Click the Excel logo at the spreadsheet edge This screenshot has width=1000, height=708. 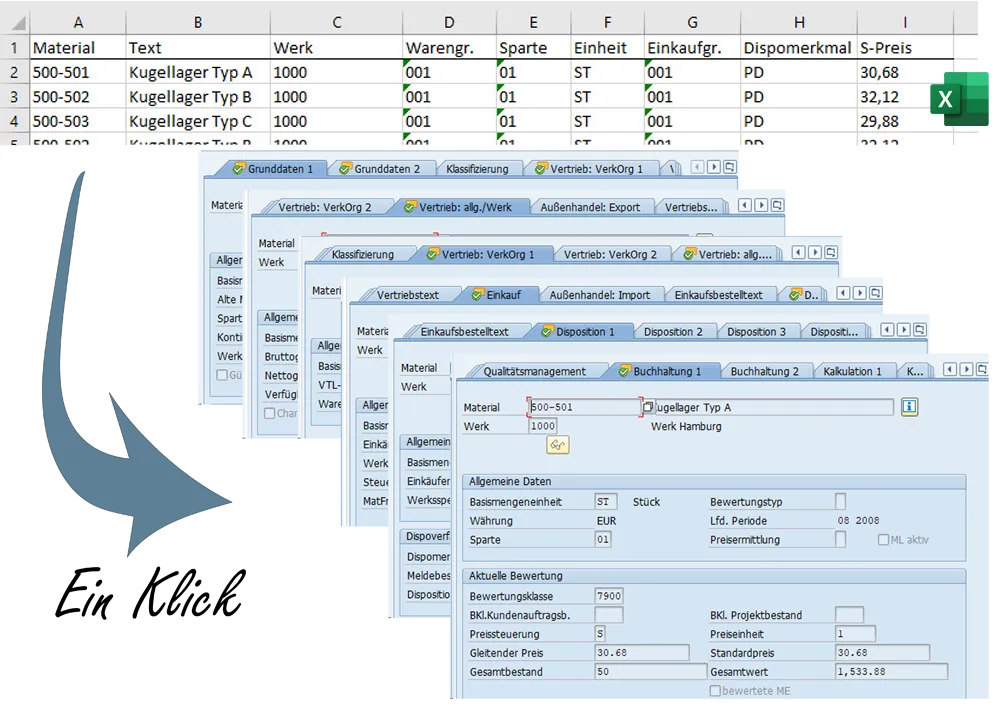(961, 100)
